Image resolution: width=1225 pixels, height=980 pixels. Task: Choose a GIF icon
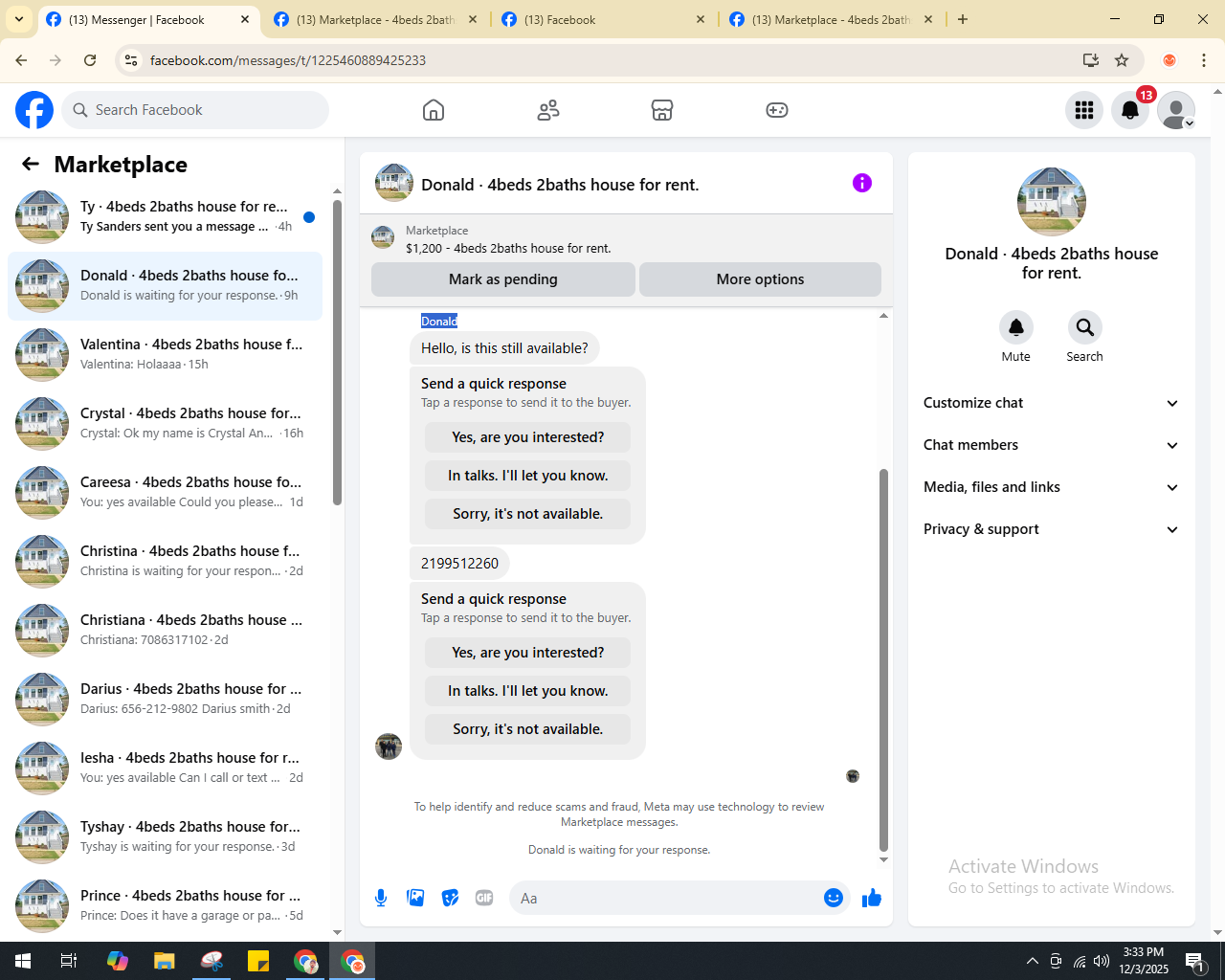click(x=484, y=898)
